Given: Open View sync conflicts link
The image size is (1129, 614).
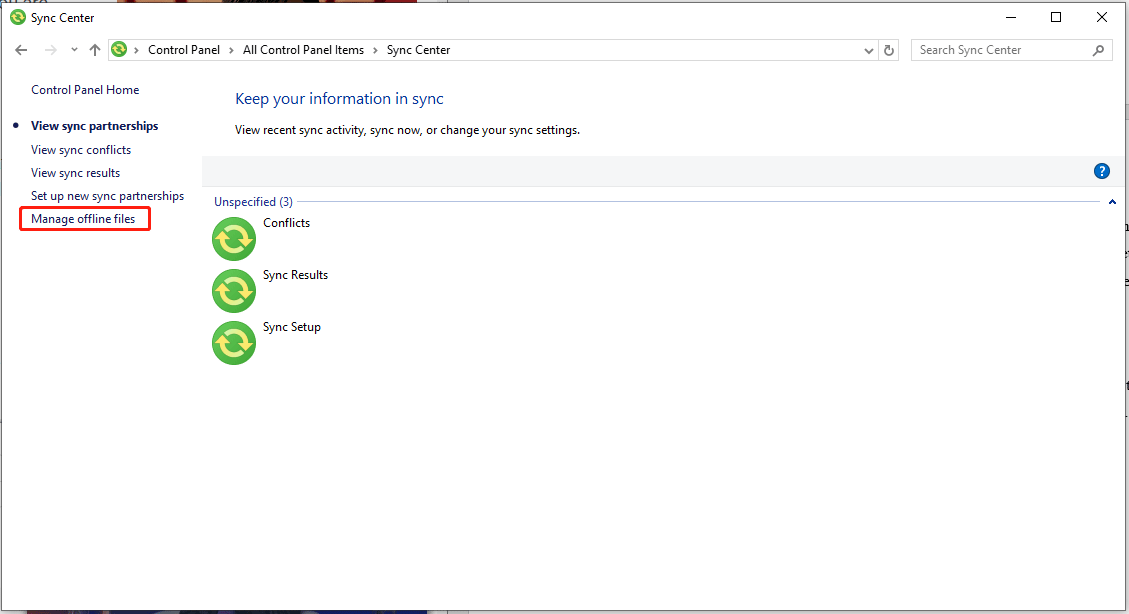Looking at the screenshot, I should pos(81,150).
